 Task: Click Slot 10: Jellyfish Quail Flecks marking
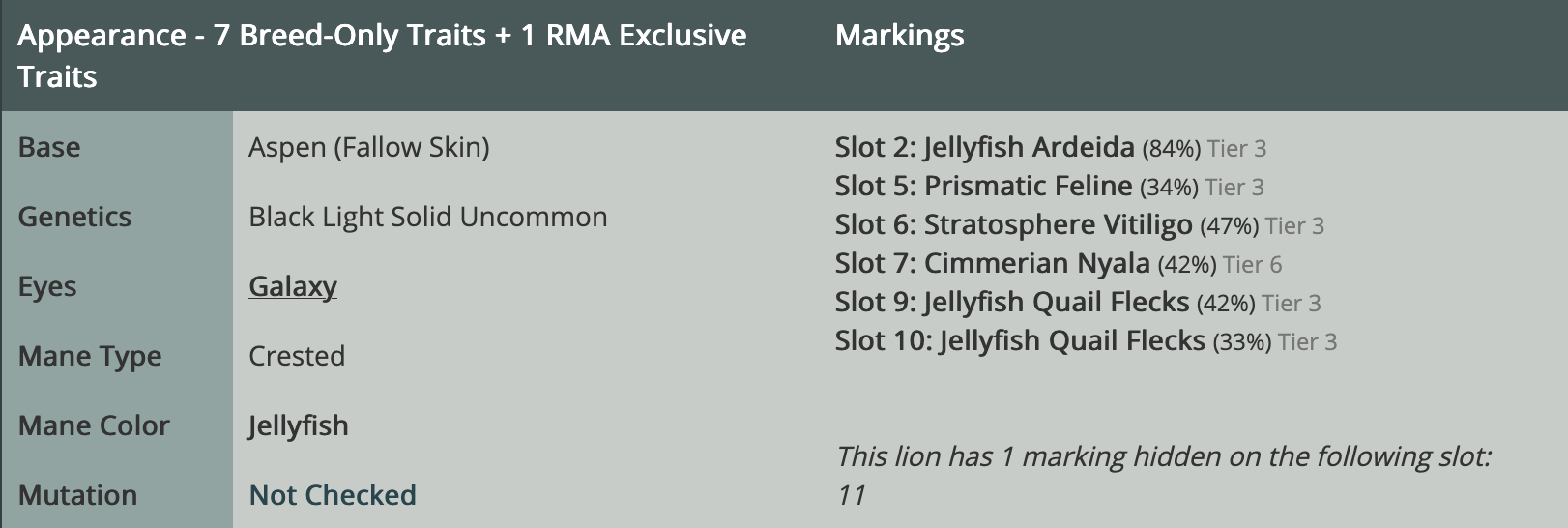click(x=1020, y=341)
